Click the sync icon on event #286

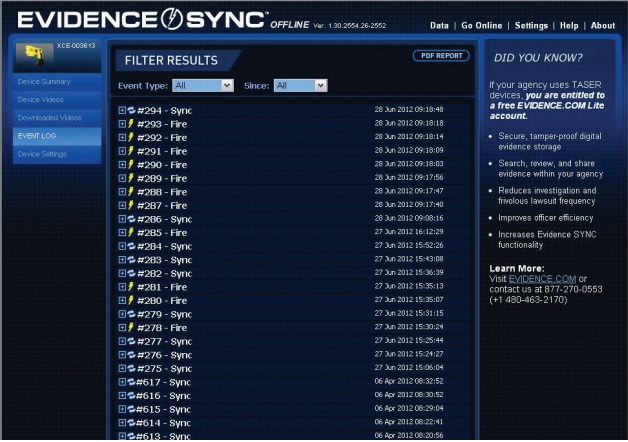[131, 219]
